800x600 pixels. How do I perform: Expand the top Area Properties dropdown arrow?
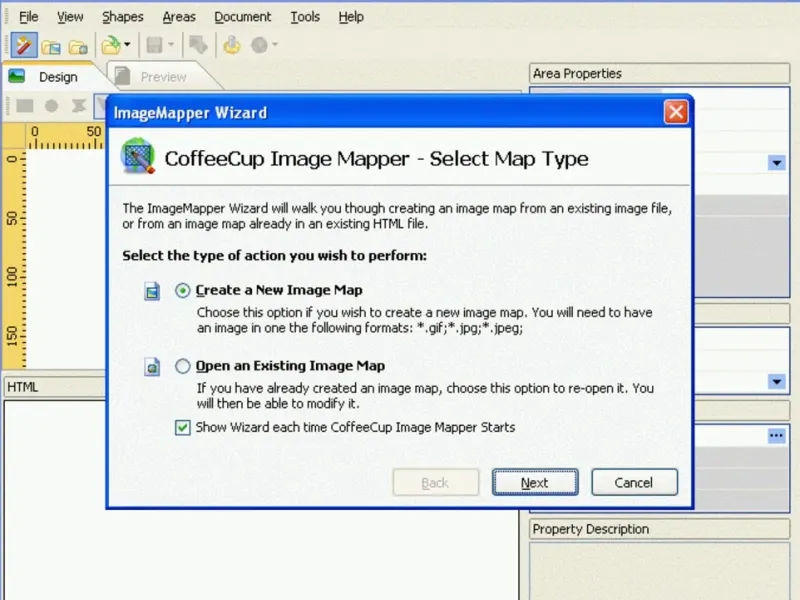click(x=777, y=163)
